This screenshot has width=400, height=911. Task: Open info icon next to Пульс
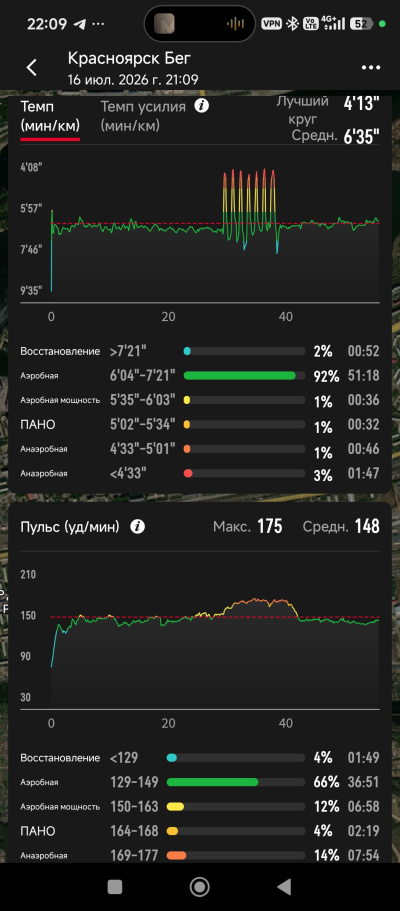click(137, 527)
